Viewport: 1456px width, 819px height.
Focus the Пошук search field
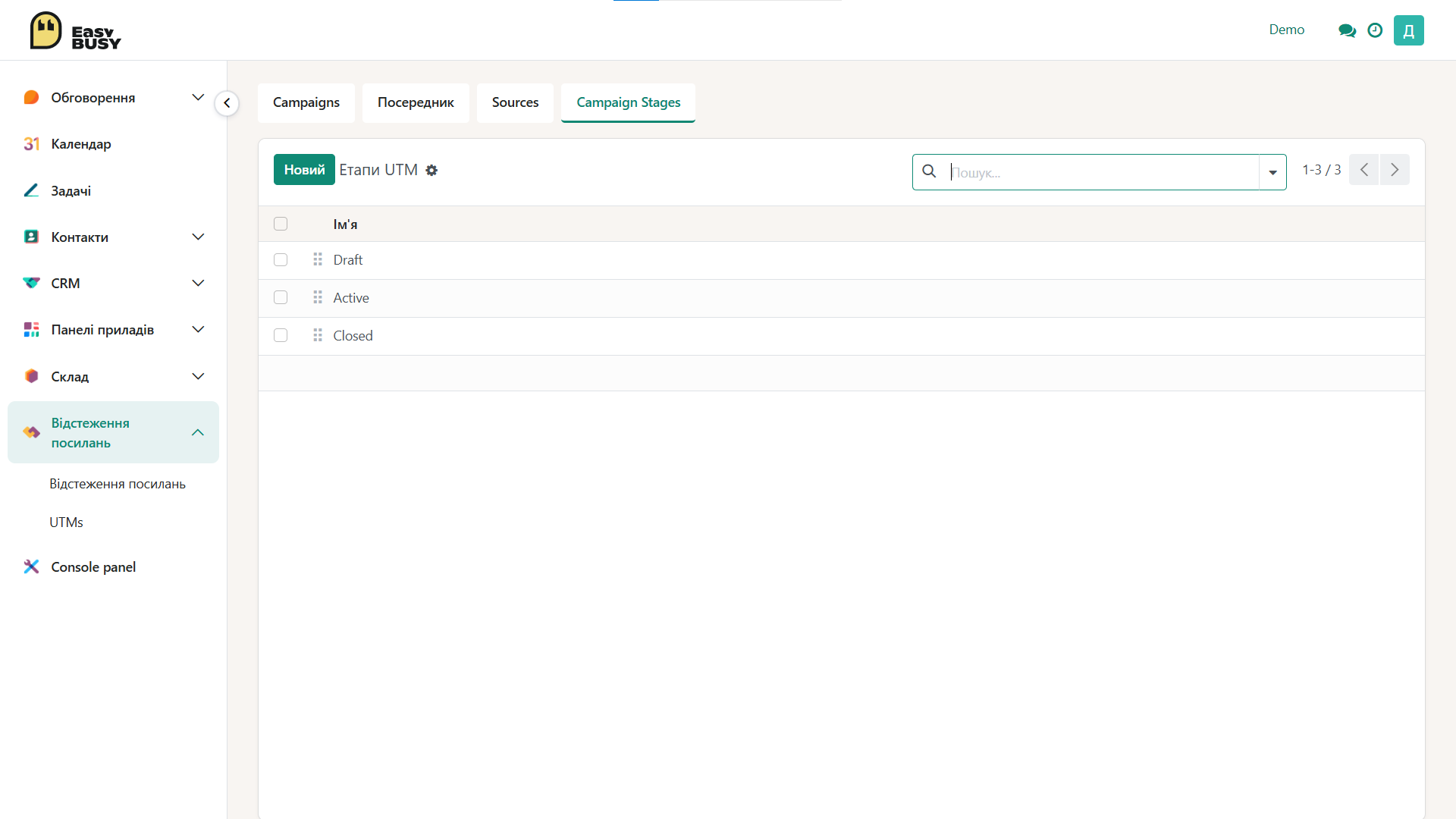[x=1103, y=172]
